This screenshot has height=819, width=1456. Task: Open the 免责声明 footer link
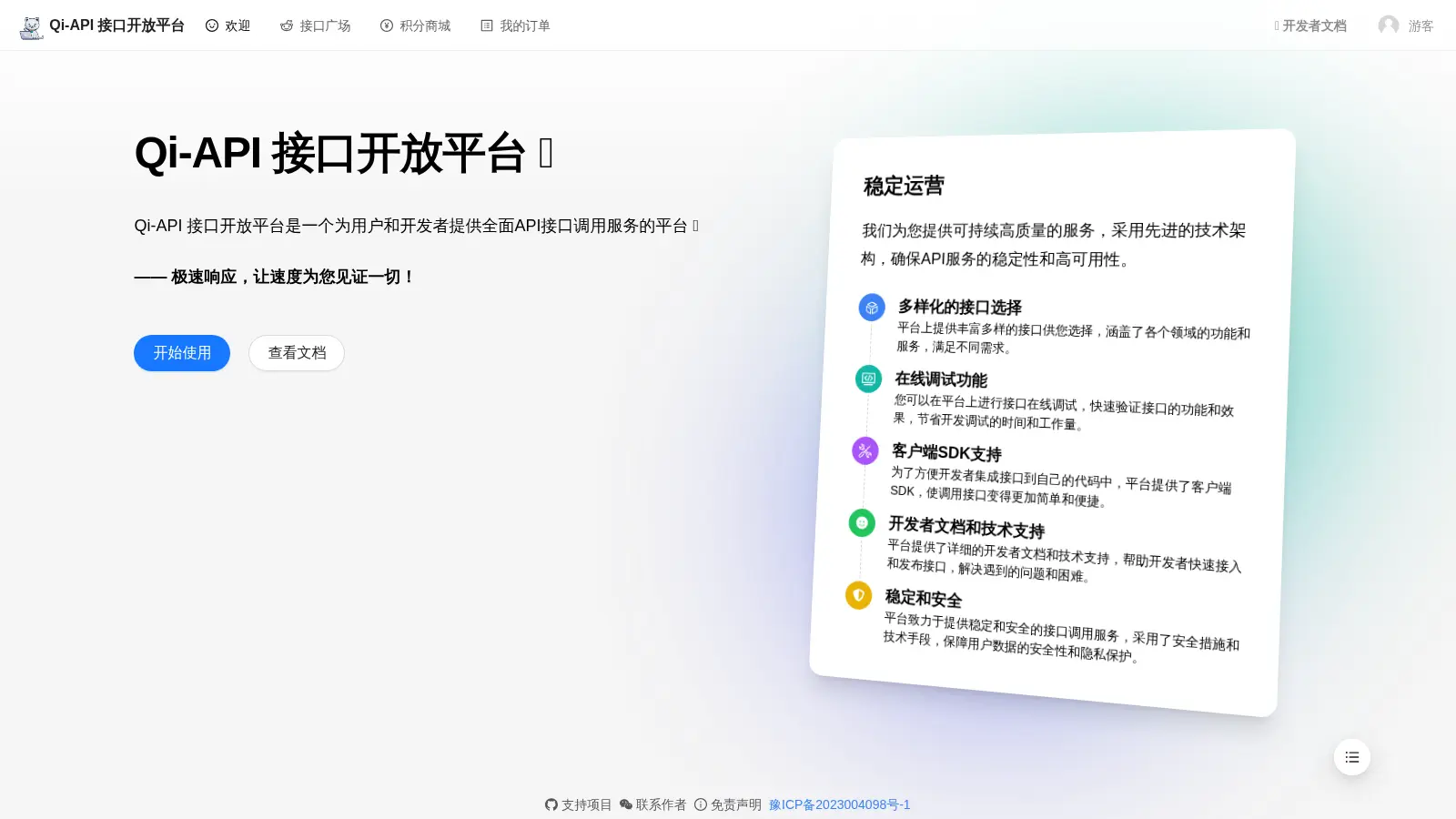[x=728, y=804]
